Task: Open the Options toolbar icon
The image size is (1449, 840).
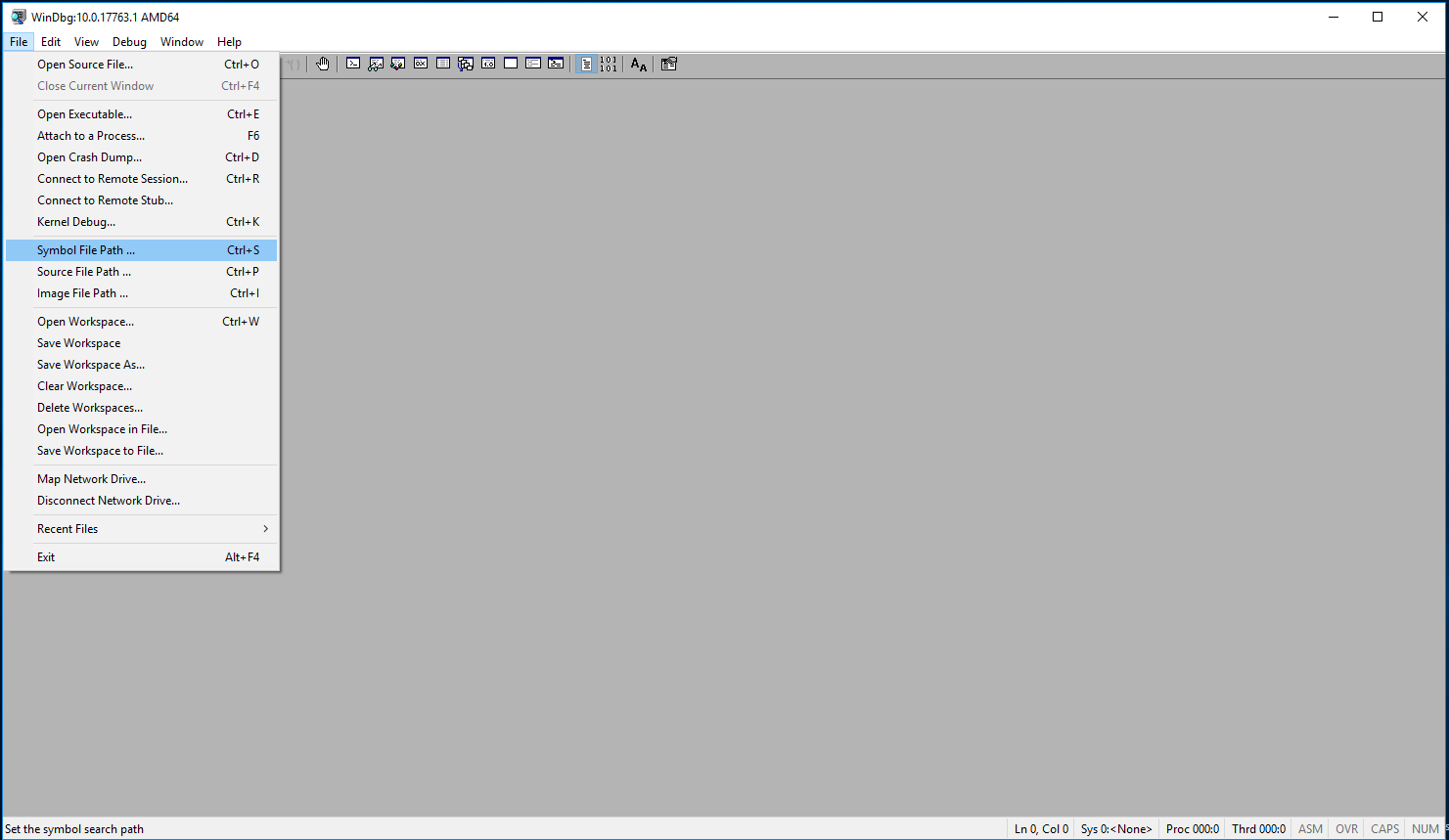Action: [669, 65]
